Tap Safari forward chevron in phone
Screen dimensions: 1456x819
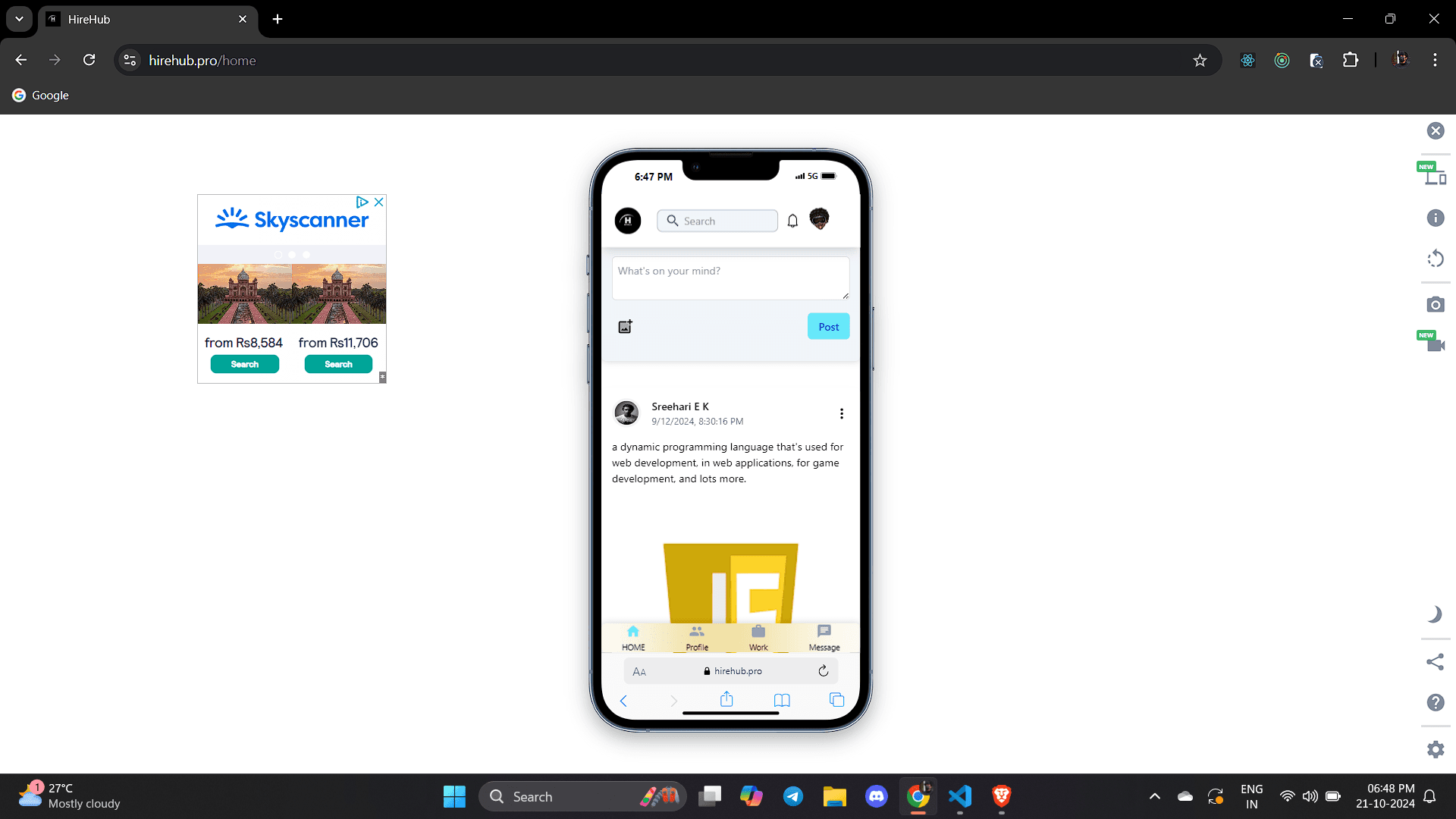[673, 701]
